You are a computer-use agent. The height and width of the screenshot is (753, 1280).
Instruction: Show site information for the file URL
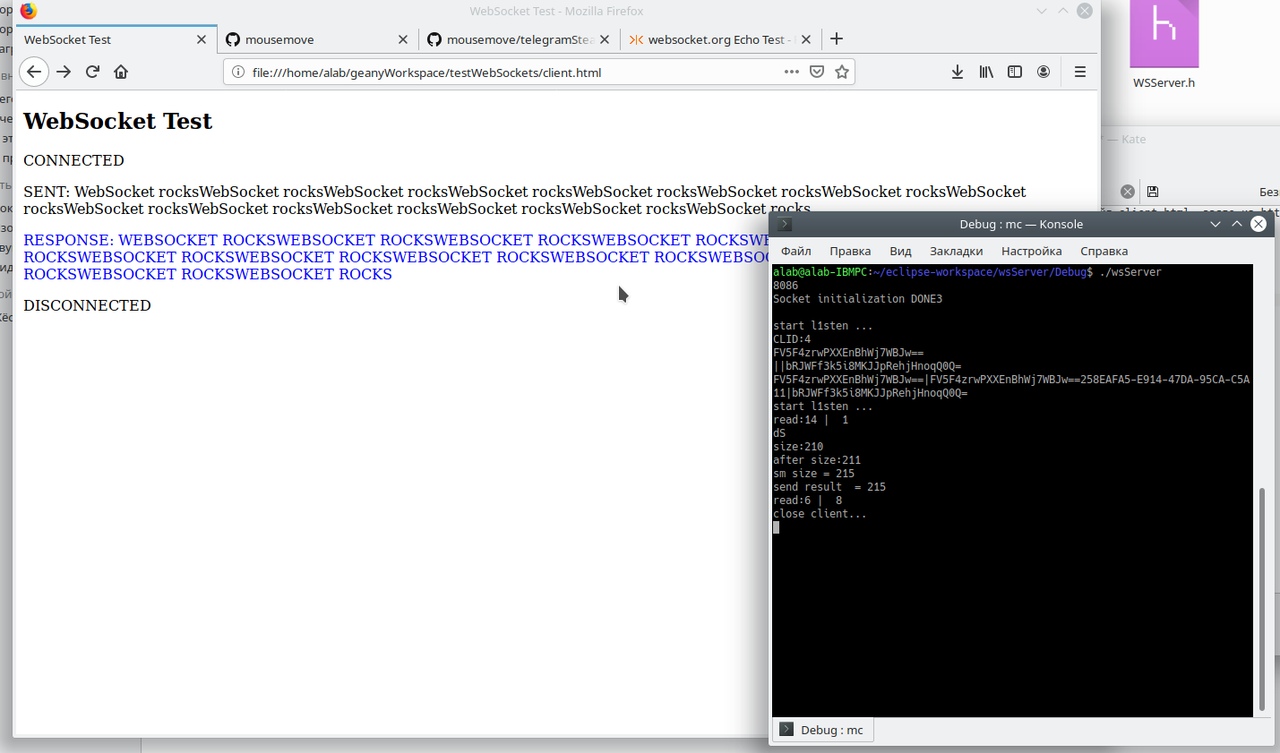pos(238,72)
